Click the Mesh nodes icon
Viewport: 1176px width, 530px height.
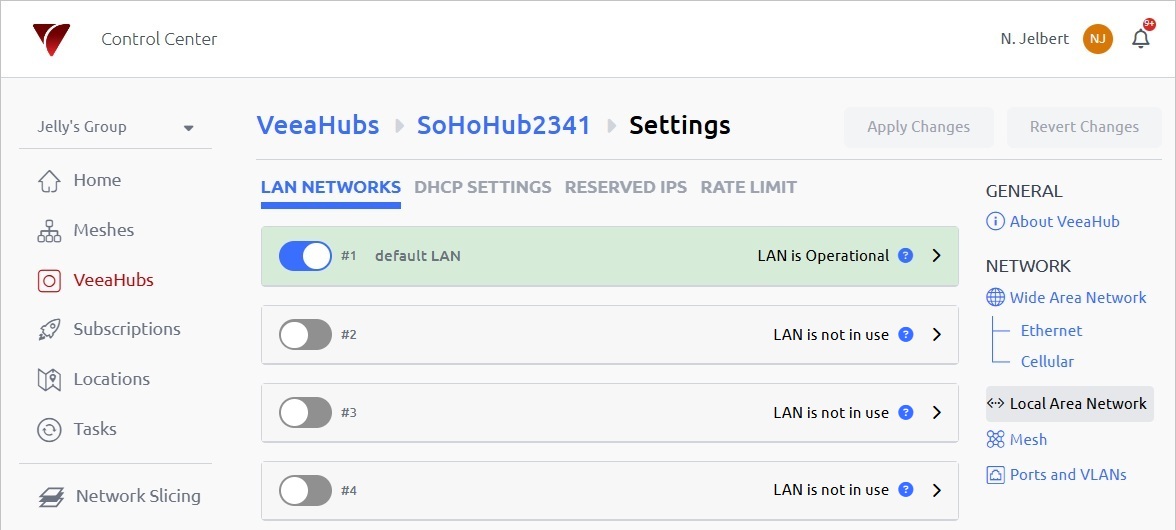coord(995,439)
